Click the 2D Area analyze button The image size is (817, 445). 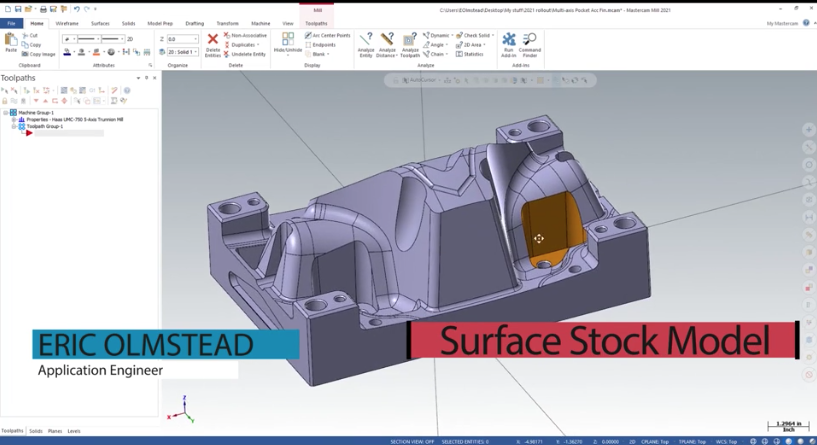click(470, 45)
